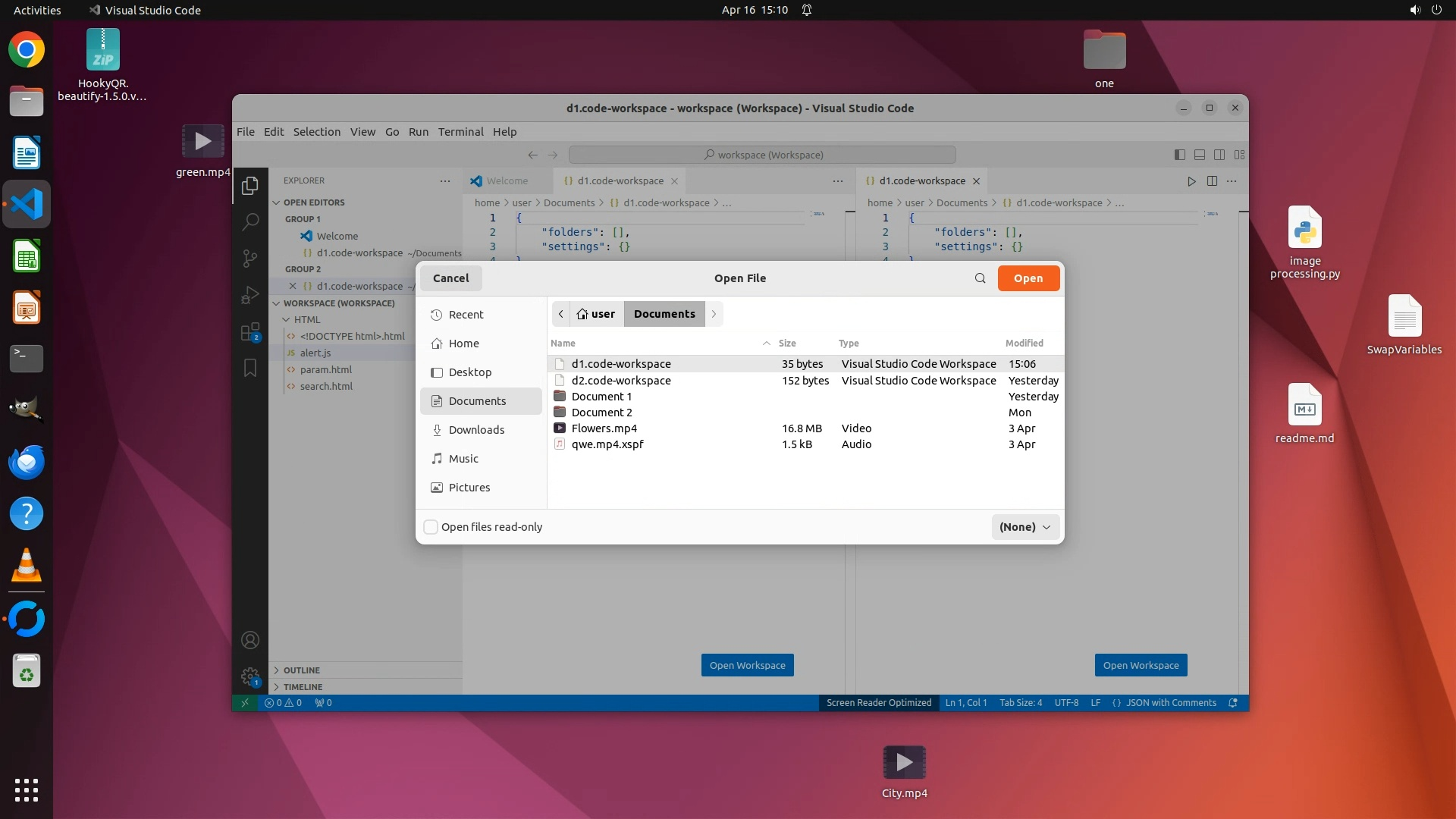Click the orange Open button
Viewport: 1456px width, 819px height.
(x=1028, y=278)
